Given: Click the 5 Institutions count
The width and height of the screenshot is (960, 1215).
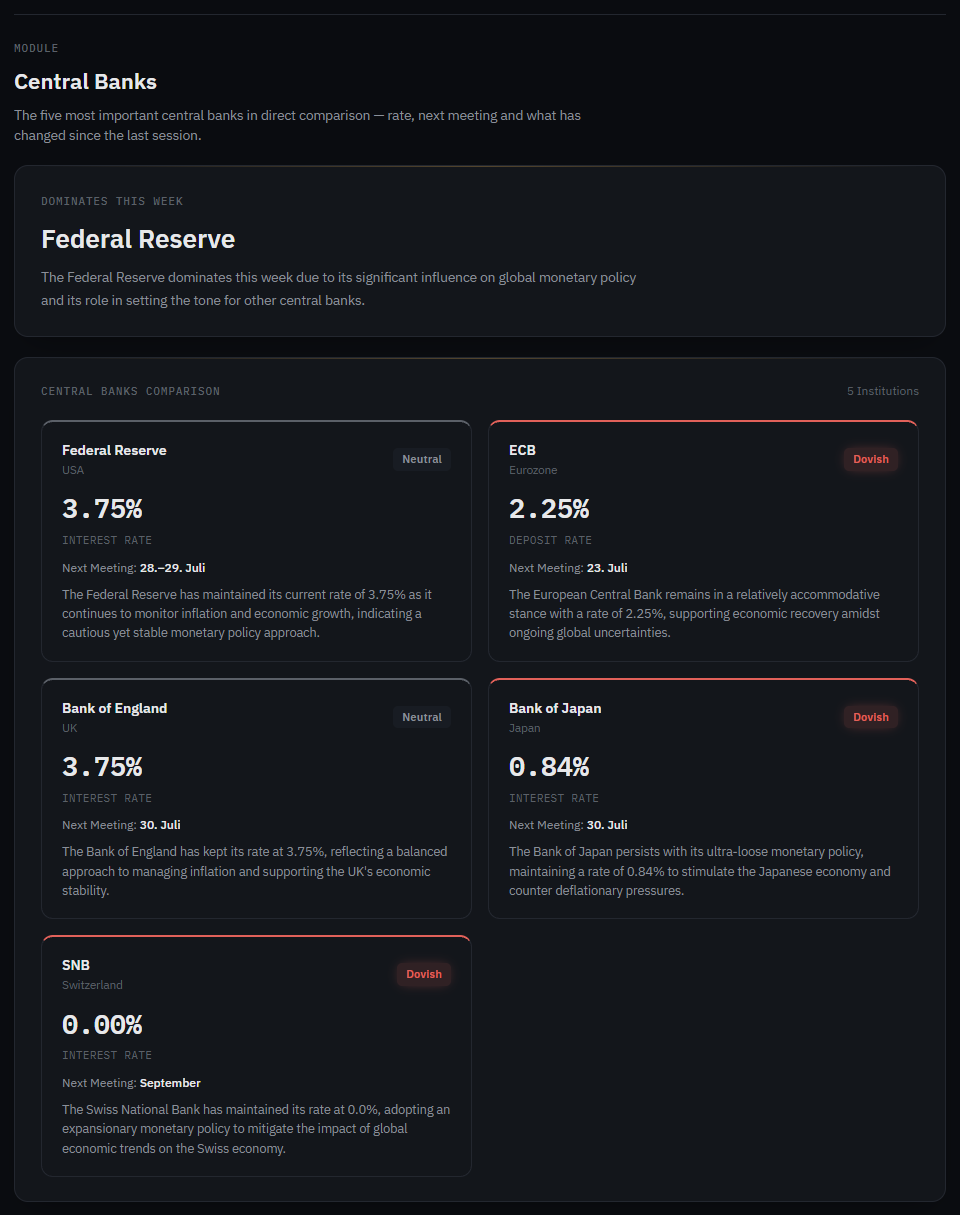Looking at the screenshot, I should 883,391.
